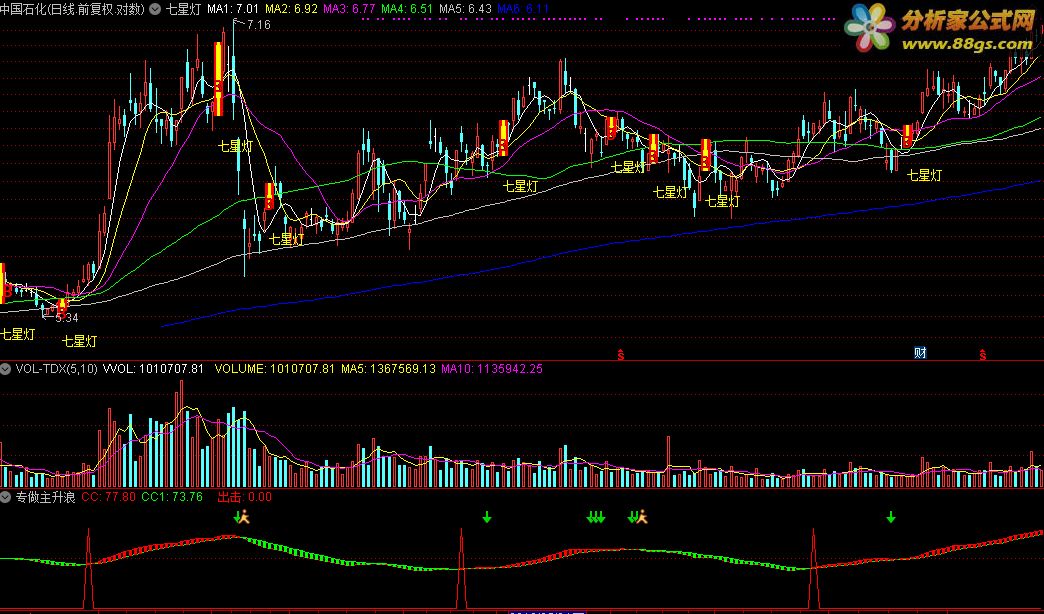1044x614 pixels.
Task: Select the CC: 77.80 value
Action: click(x=109, y=497)
